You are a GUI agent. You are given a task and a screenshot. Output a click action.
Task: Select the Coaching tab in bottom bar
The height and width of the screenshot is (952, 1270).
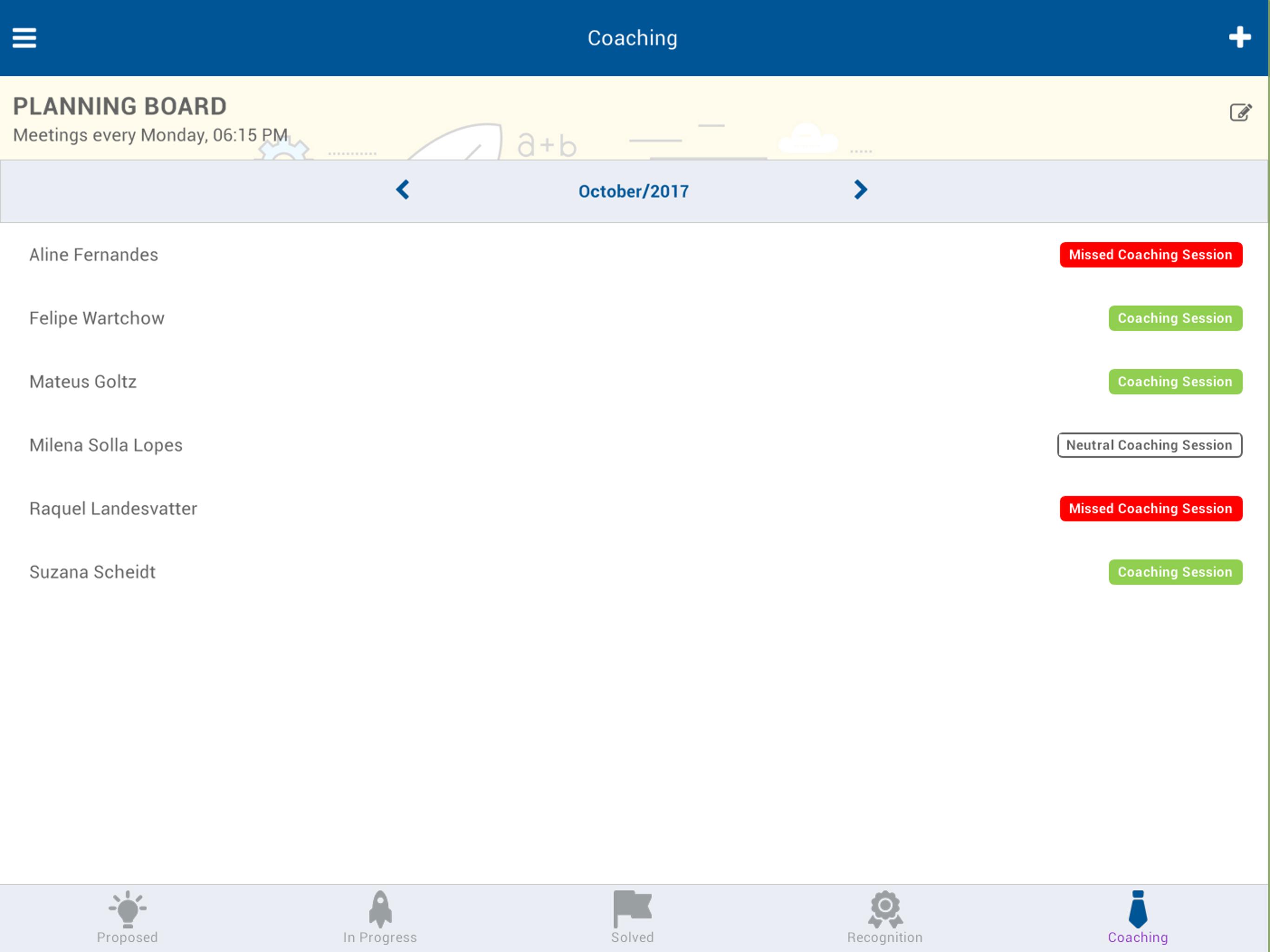pos(1138,918)
